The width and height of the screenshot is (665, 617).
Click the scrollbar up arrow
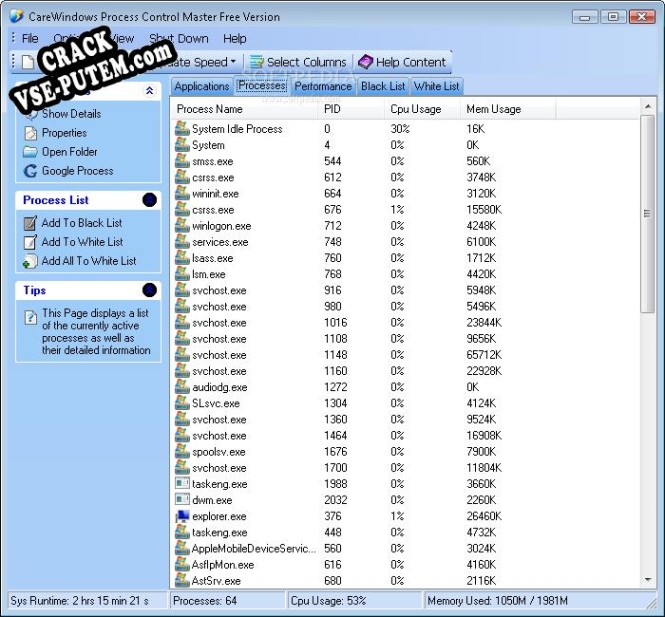(x=648, y=105)
